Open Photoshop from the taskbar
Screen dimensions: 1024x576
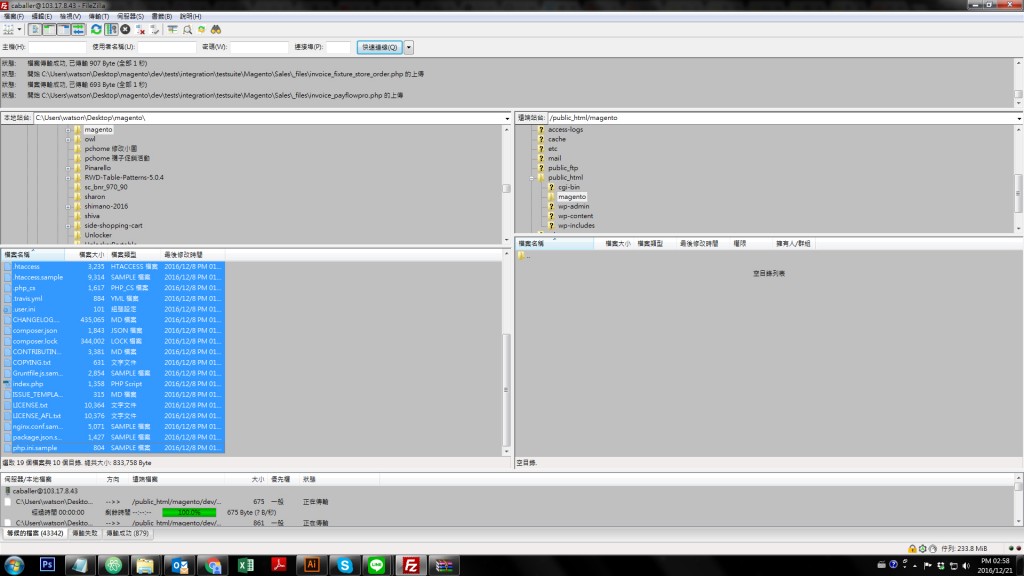pyautogui.click(x=47, y=565)
